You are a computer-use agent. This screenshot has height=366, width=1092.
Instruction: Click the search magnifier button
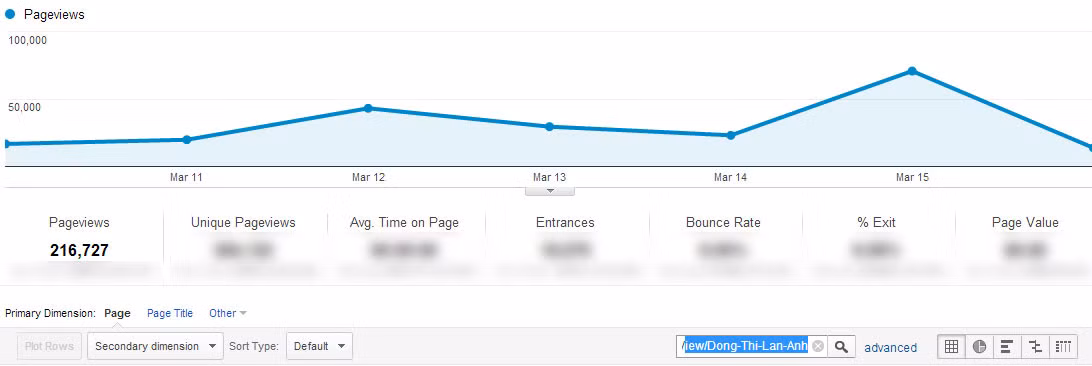pos(841,347)
